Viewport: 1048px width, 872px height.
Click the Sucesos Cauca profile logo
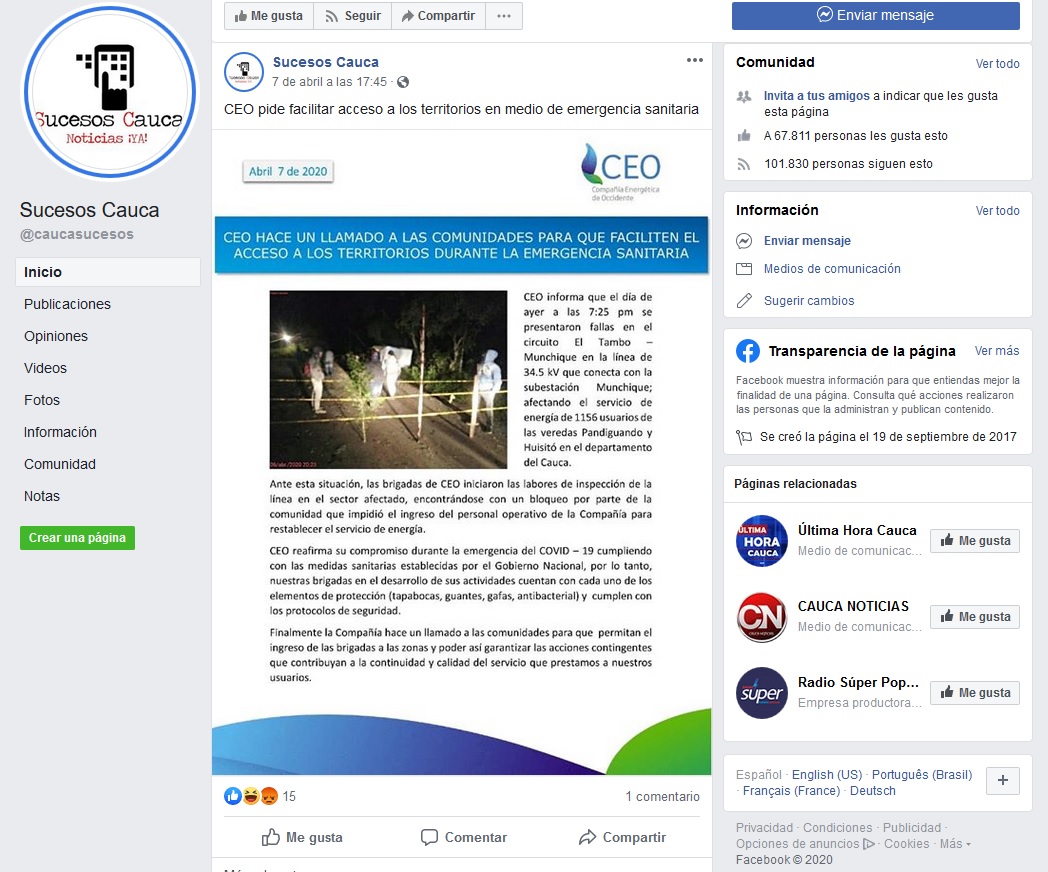pos(110,92)
